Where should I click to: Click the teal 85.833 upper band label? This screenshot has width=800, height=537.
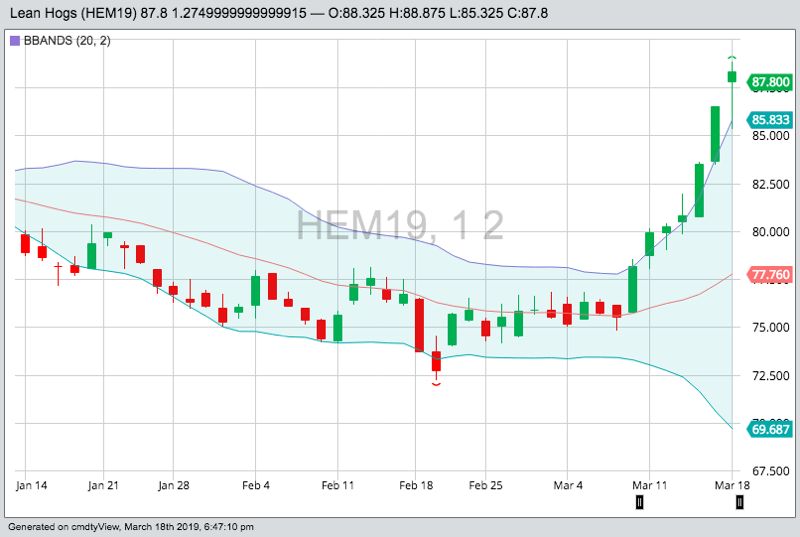coord(771,119)
